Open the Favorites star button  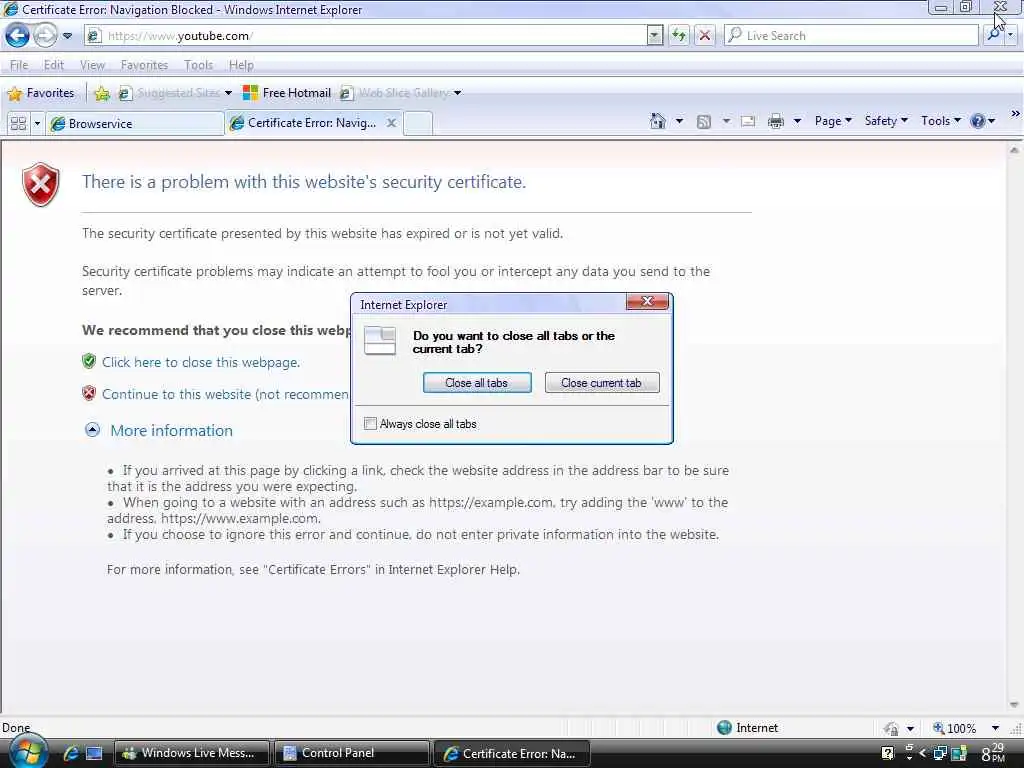40,93
